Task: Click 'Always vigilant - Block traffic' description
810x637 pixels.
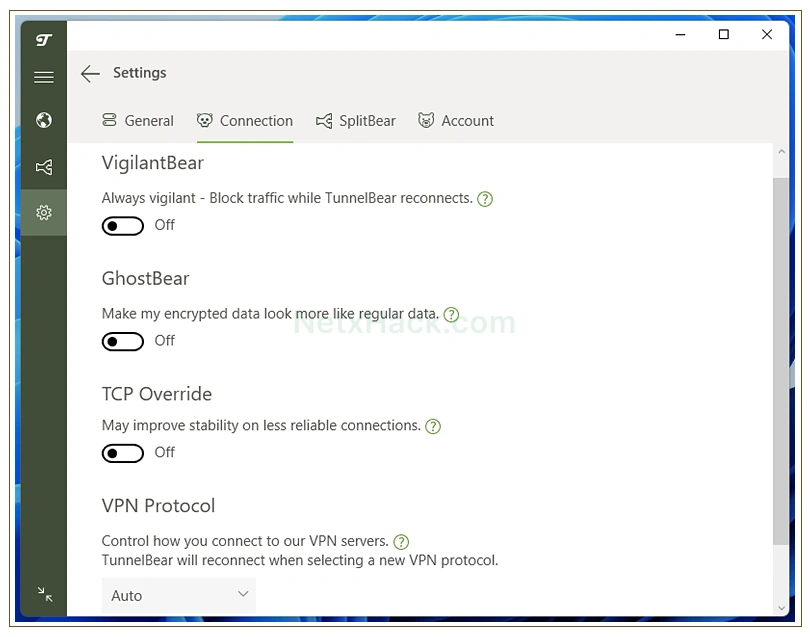Action: tap(287, 198)
